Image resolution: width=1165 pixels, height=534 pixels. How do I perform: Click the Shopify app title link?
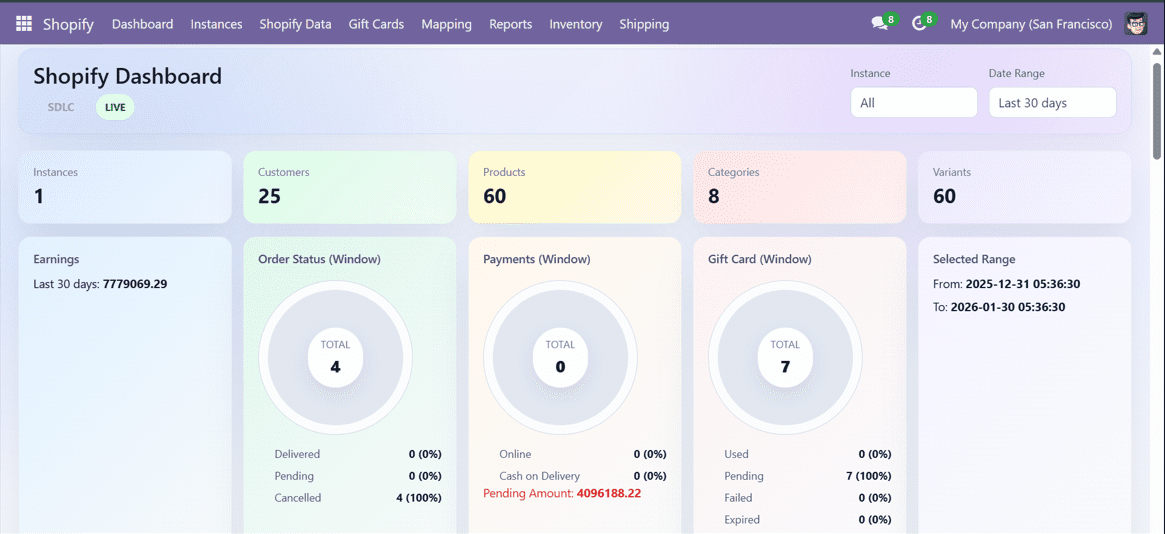[x=68, y=24]
